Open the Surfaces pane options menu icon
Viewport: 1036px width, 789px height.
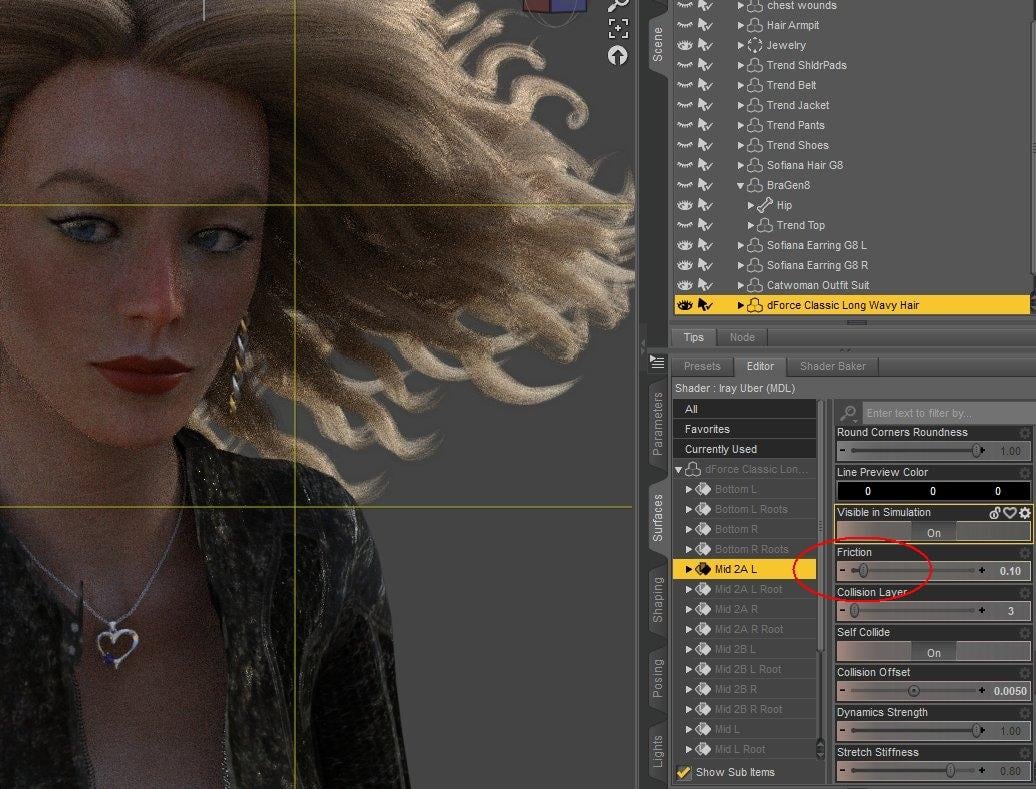(657, 361)
